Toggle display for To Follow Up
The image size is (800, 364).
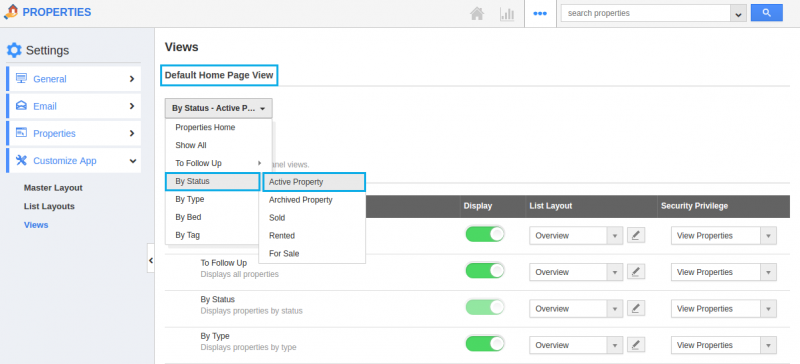[485, 271]
